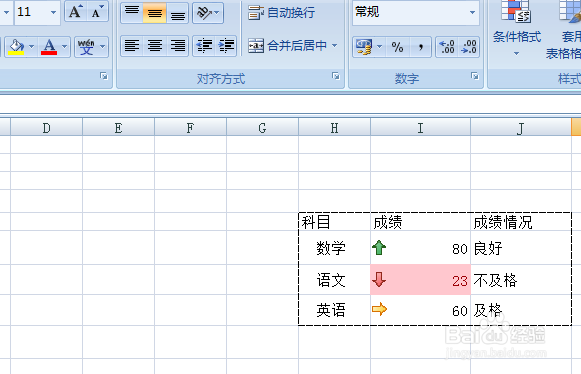Expand the 合并后居中 dropdown arrow

click(x=335, y=46)
